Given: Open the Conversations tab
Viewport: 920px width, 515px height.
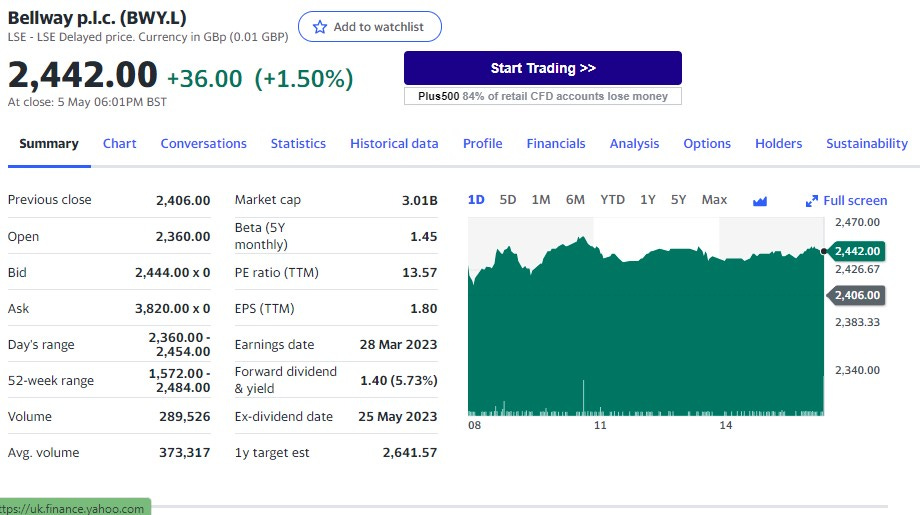Looking at the screenshot, I should click(x=204, y=144).
